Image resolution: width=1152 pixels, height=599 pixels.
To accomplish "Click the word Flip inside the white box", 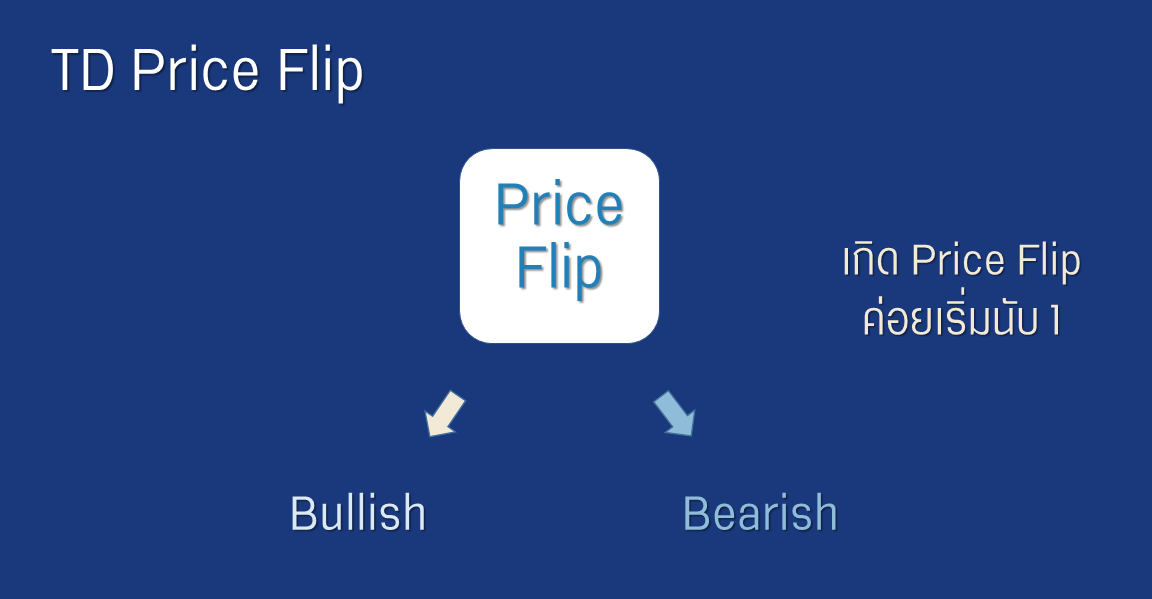I will (559, 270).
